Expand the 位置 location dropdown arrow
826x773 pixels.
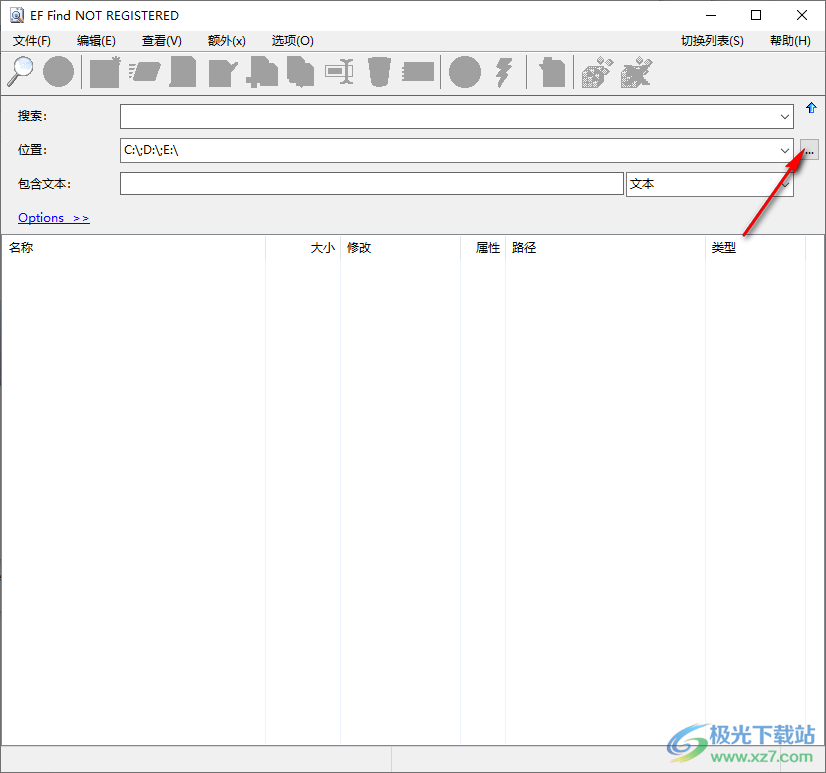[x=784, y=151]
